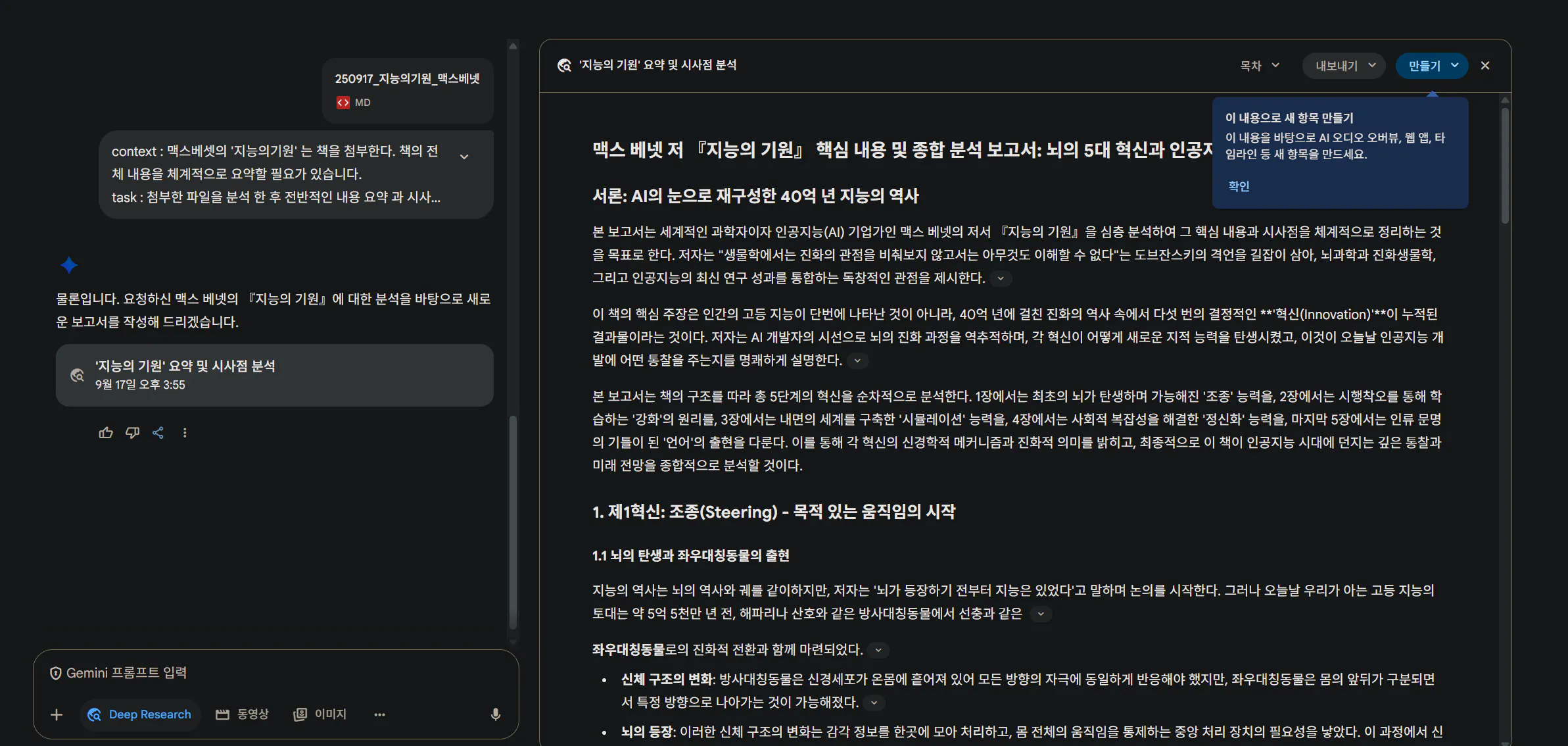This screenshot has width=1568, height=746.
Task: Click the report title in the header
Action: tap(657, 65)
